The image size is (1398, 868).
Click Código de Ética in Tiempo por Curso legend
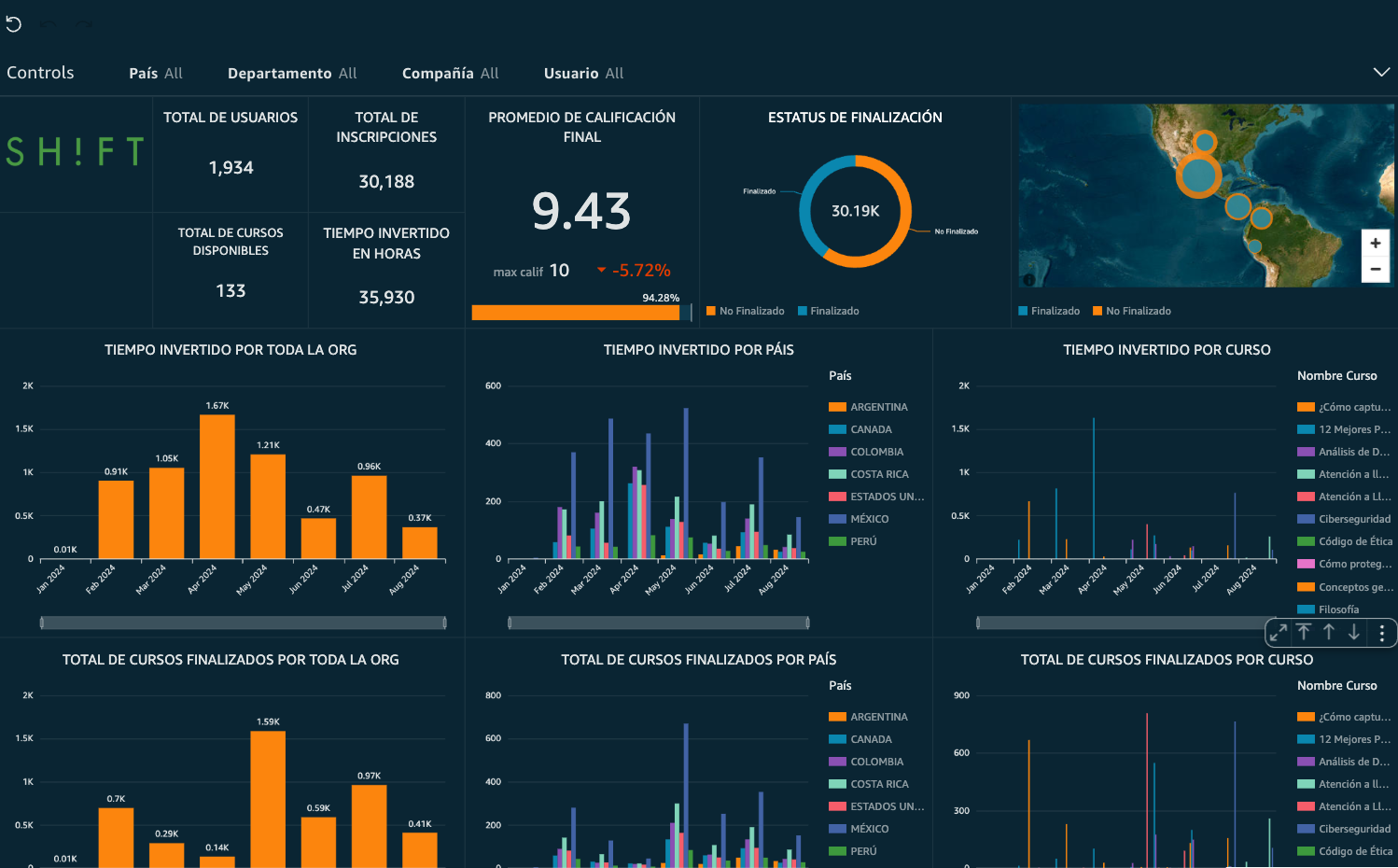[x=1345, y=541]
